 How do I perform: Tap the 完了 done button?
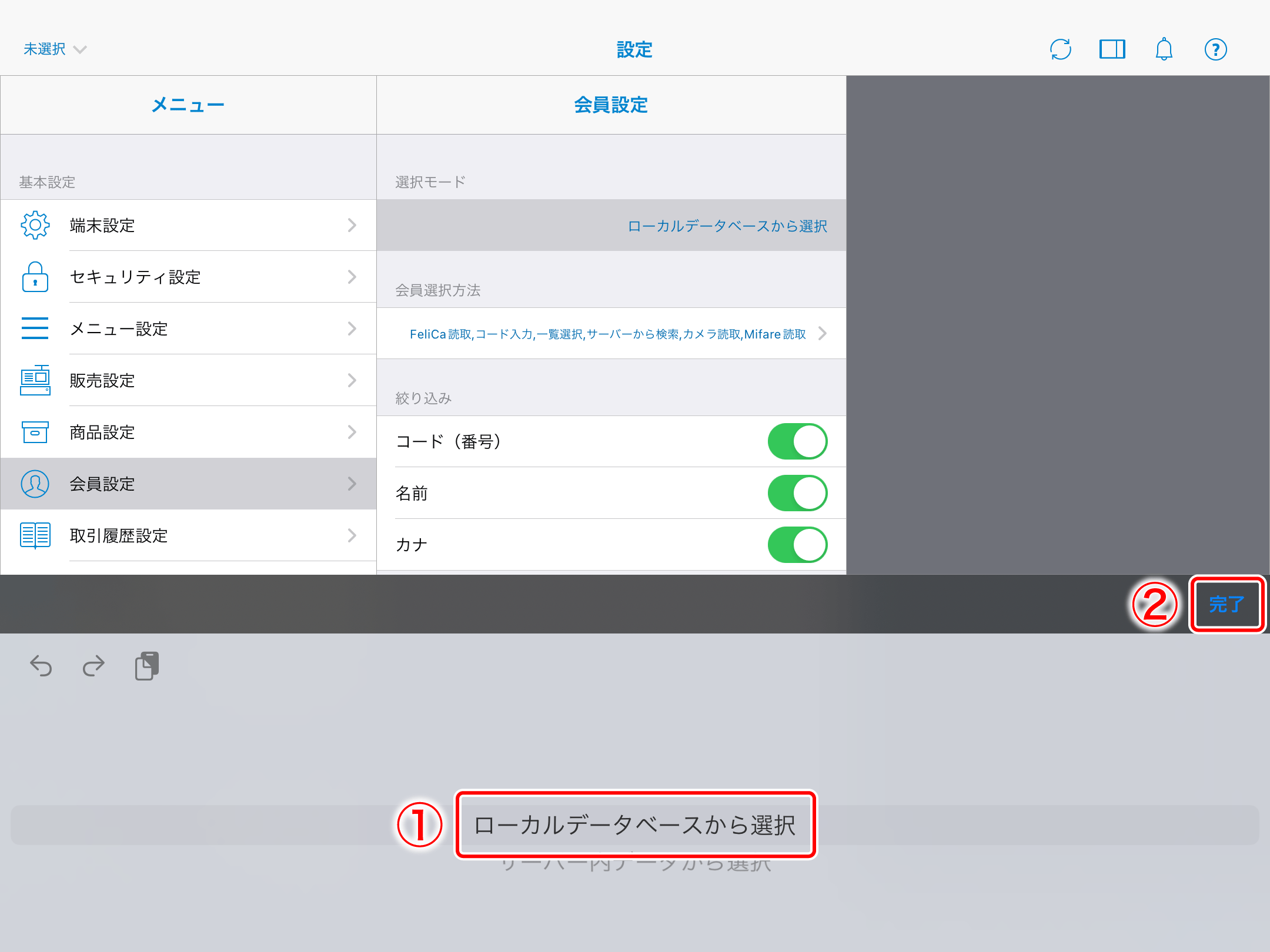[1227, 604]
